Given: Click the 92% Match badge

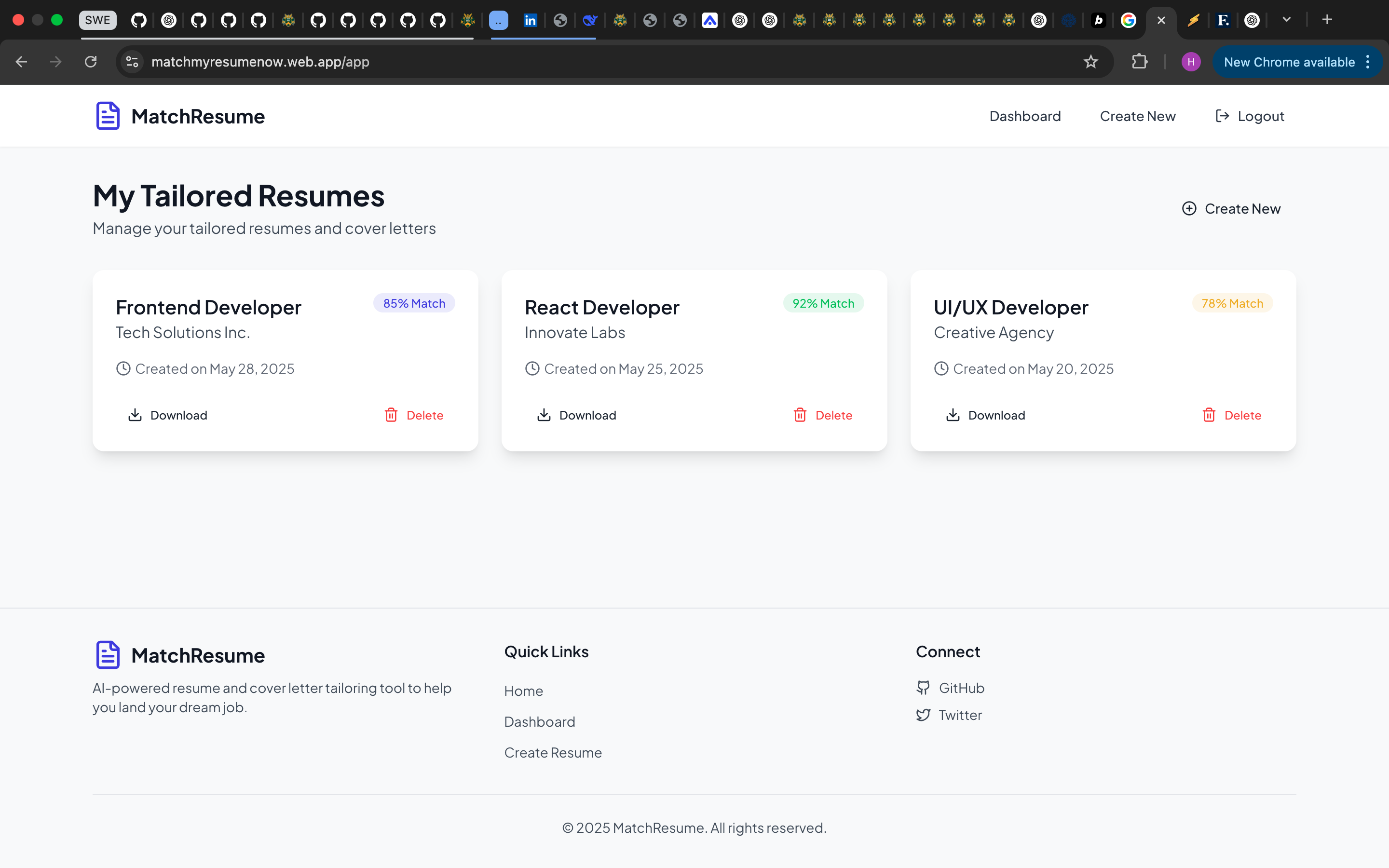Looking at the screenshot, I should click(823, 303).
